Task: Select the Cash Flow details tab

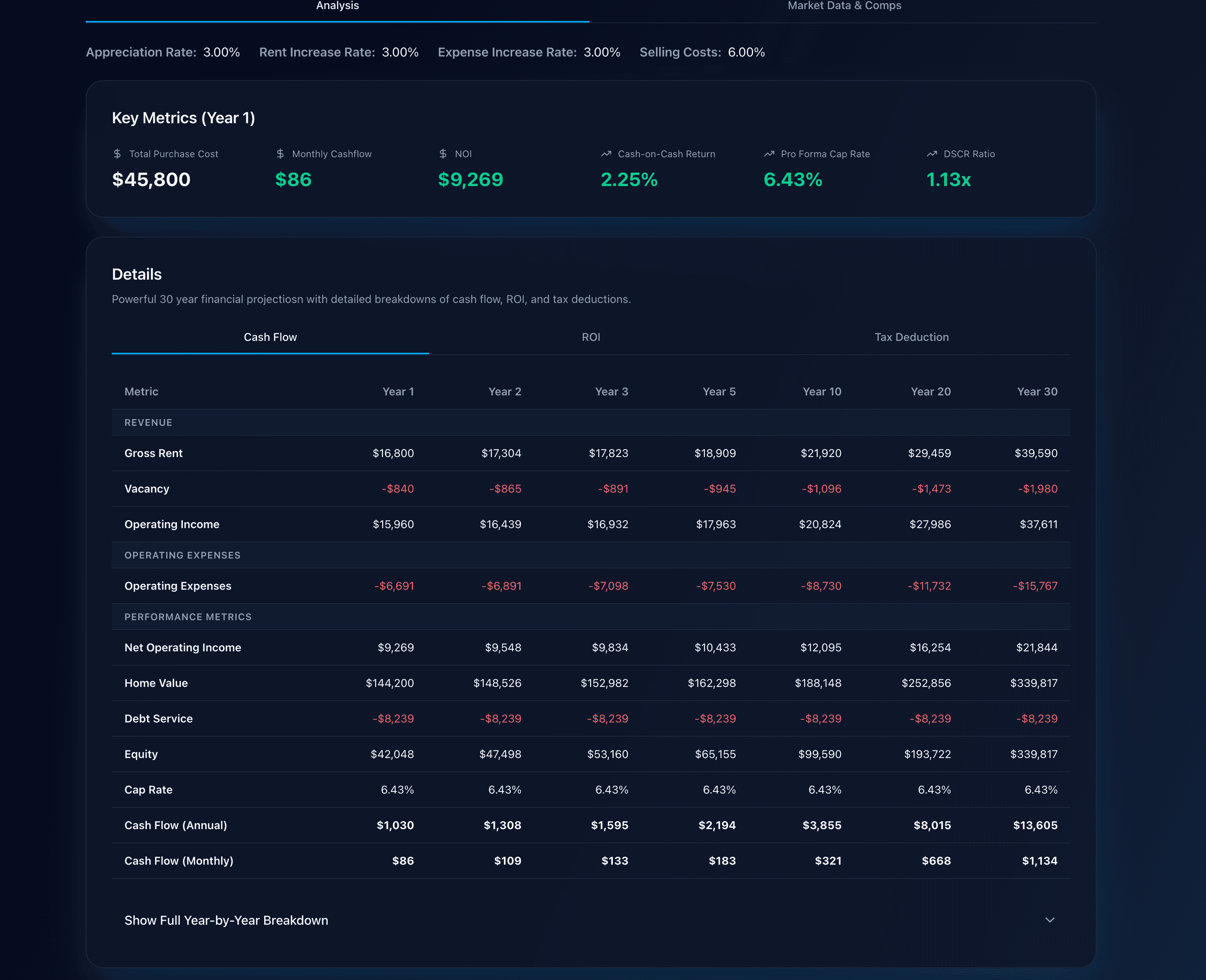Action: [x=270, y=337]
